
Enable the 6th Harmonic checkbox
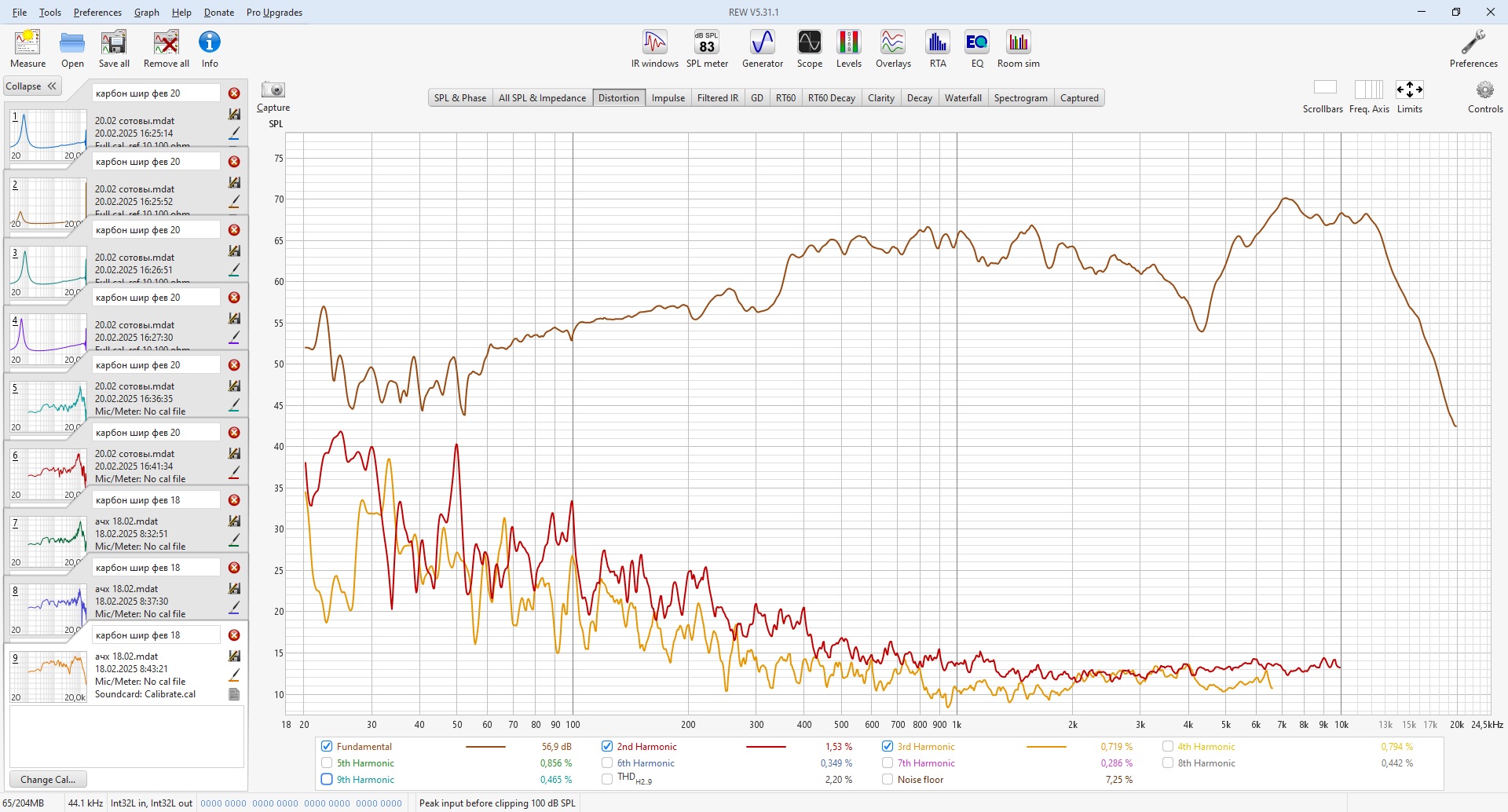coord(607,763)
